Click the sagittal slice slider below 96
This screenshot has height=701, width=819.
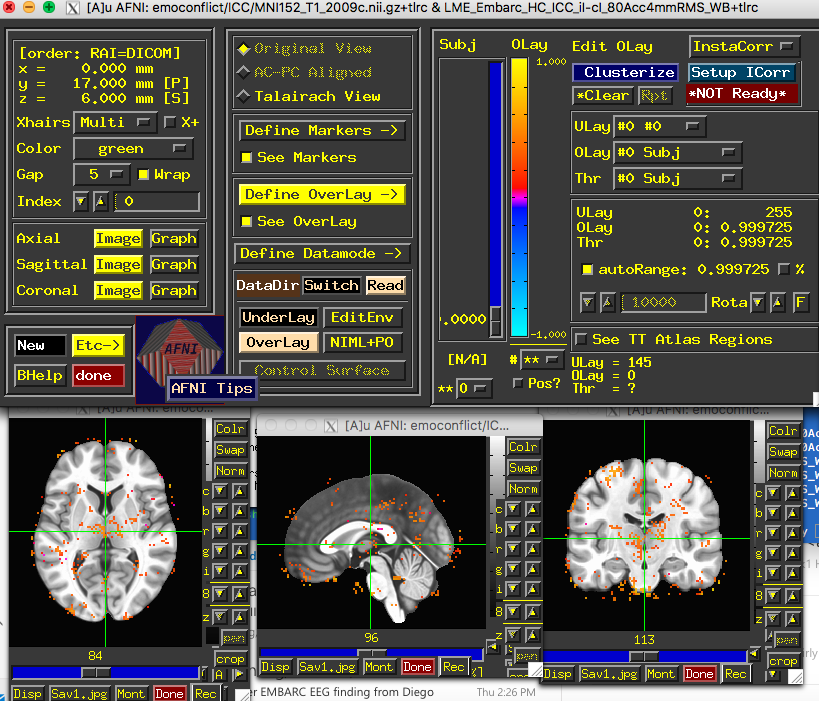pos(371,653)
